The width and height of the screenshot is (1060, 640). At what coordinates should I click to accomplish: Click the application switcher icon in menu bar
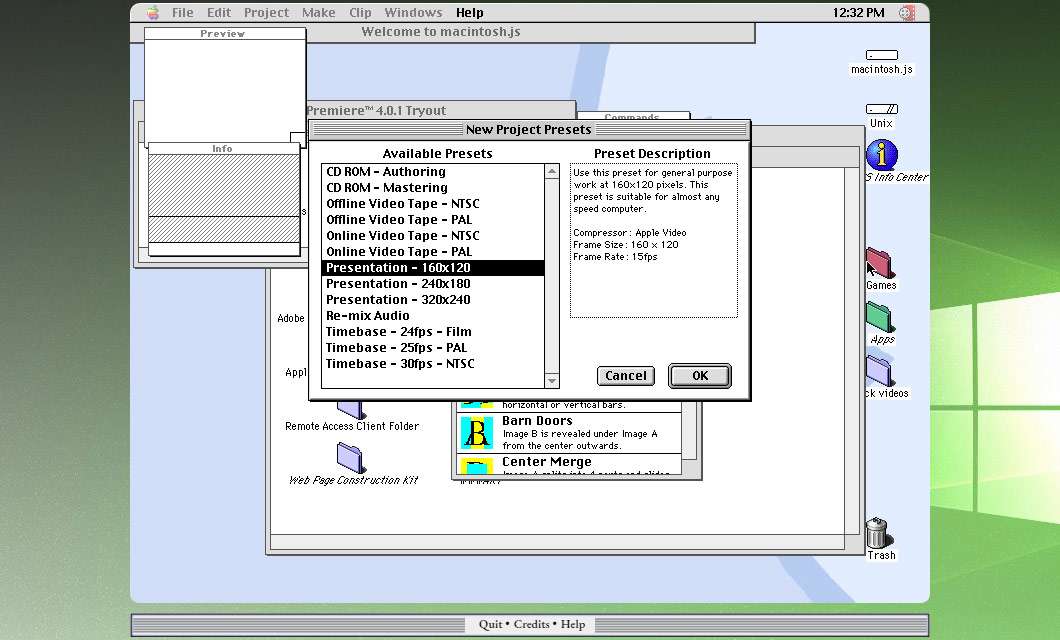click(x=907, y=12)
